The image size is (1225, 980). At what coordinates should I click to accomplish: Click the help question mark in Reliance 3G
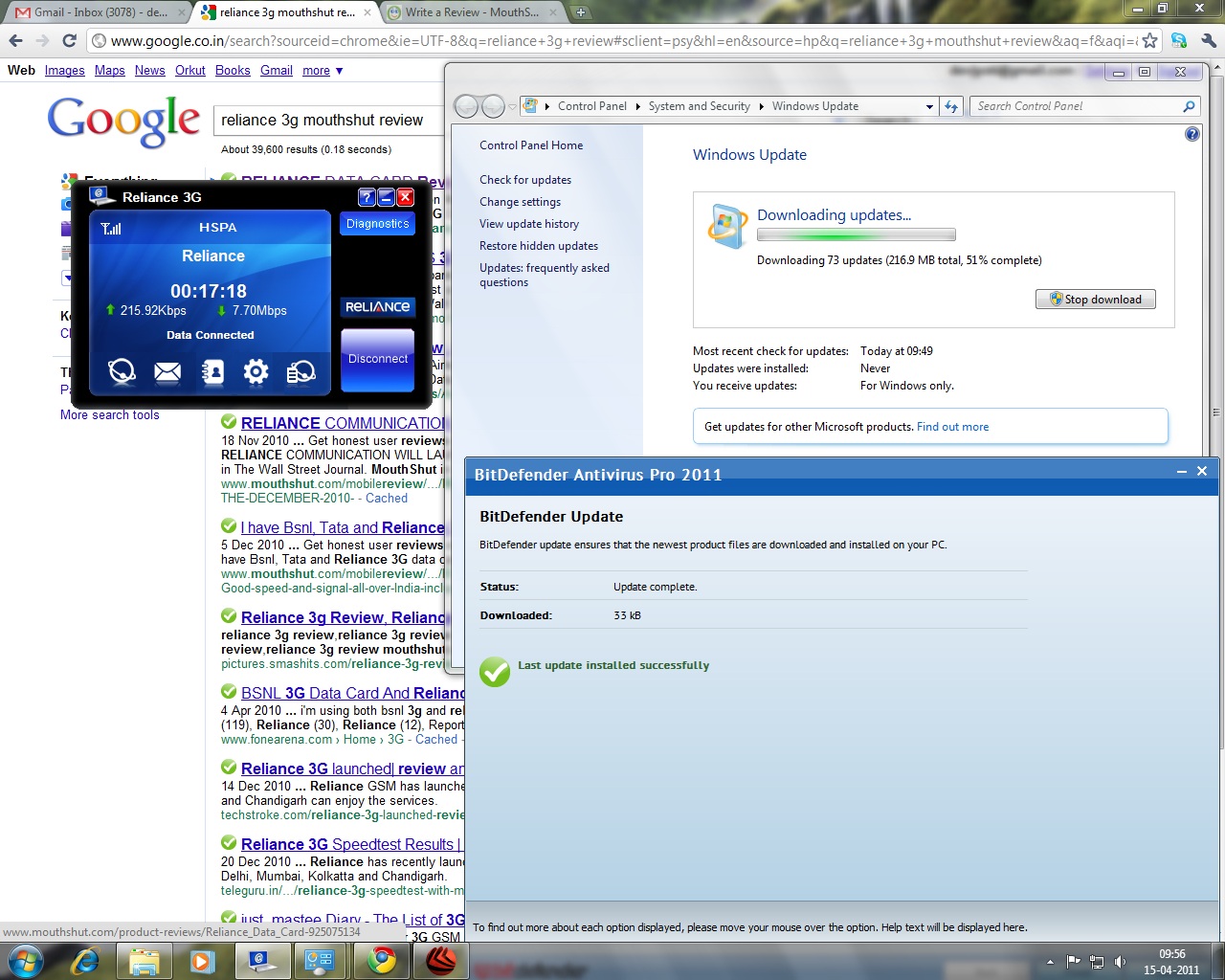tap(367, 197)
